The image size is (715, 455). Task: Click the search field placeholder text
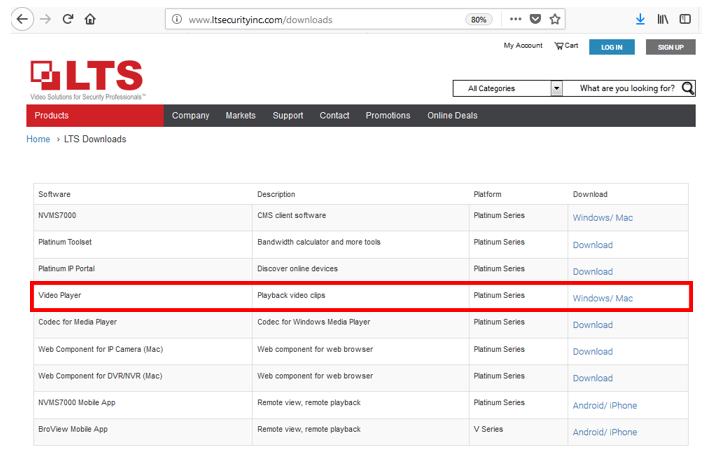tap(627, 88)
